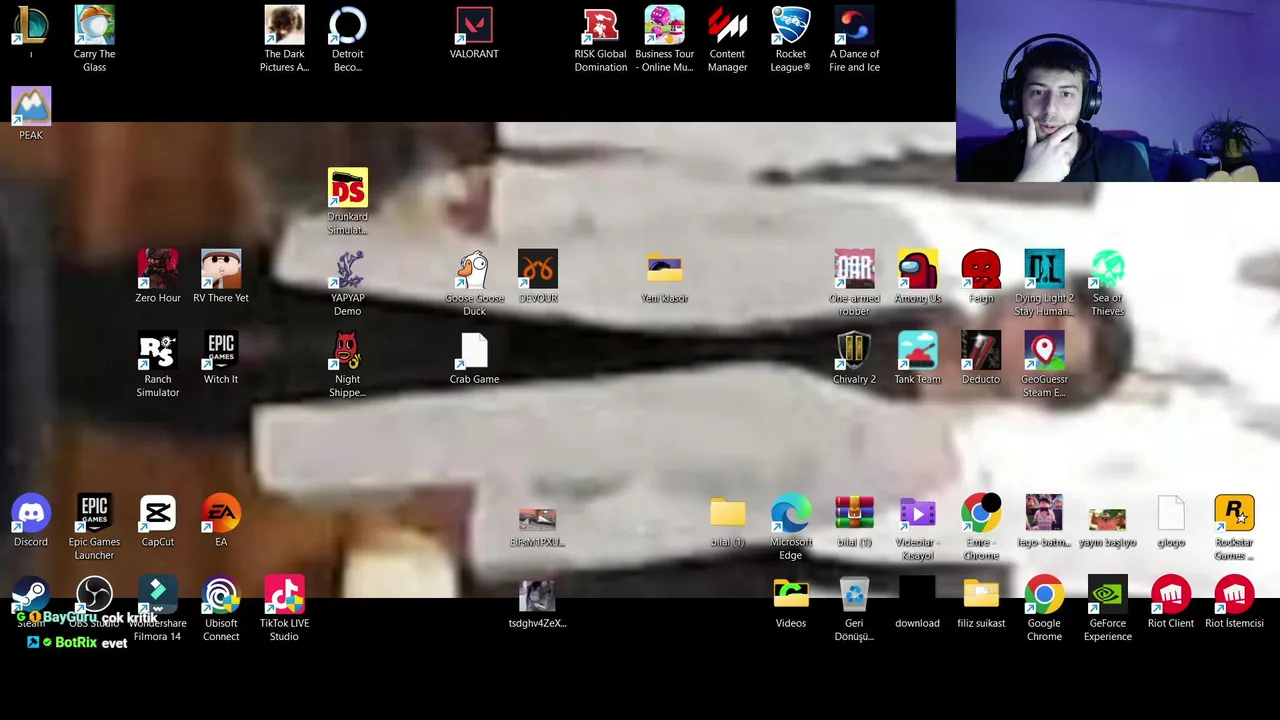
Task: Open Sea of Thieves icon
Action: pos(1108,283)
